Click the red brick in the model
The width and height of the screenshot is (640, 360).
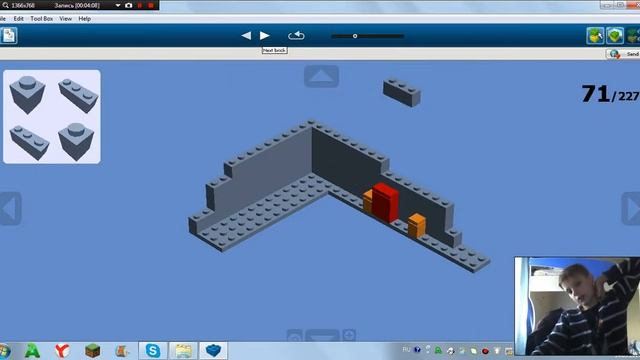tap(385, 202)
